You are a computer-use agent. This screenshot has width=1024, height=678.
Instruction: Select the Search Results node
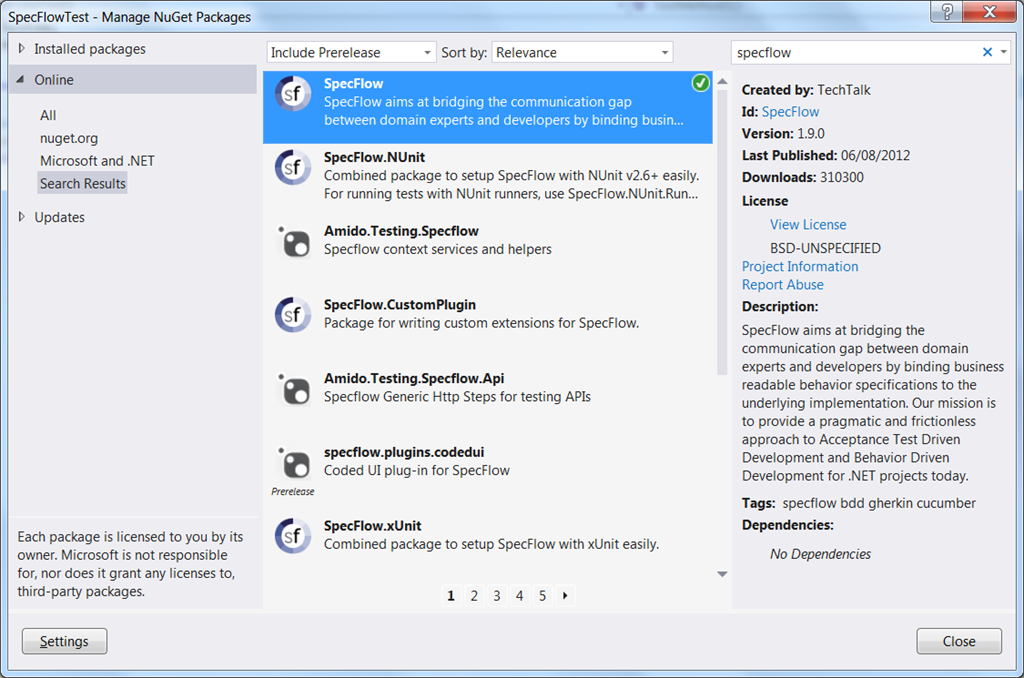click(82, 184)
